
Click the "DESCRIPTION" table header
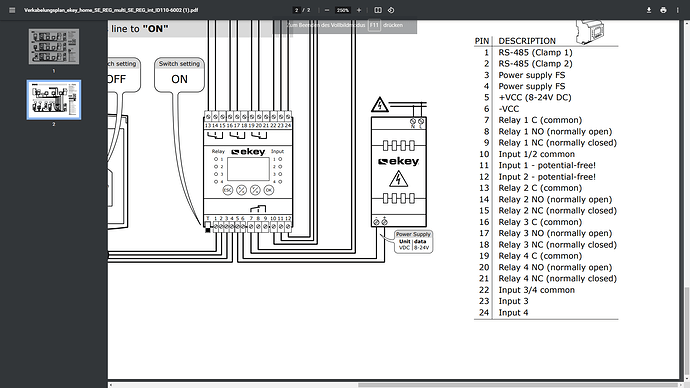click(527, 41)
